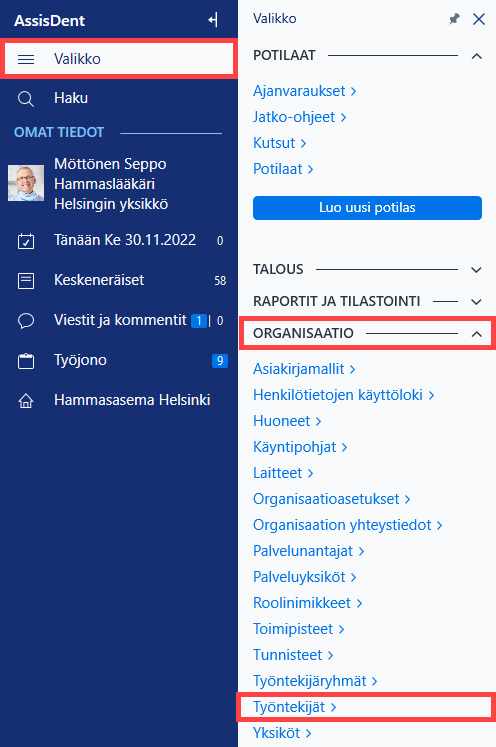The image size is (496, 747).
Task: Pin the Valikko panel with pin icon
Action: coord(454,19)
